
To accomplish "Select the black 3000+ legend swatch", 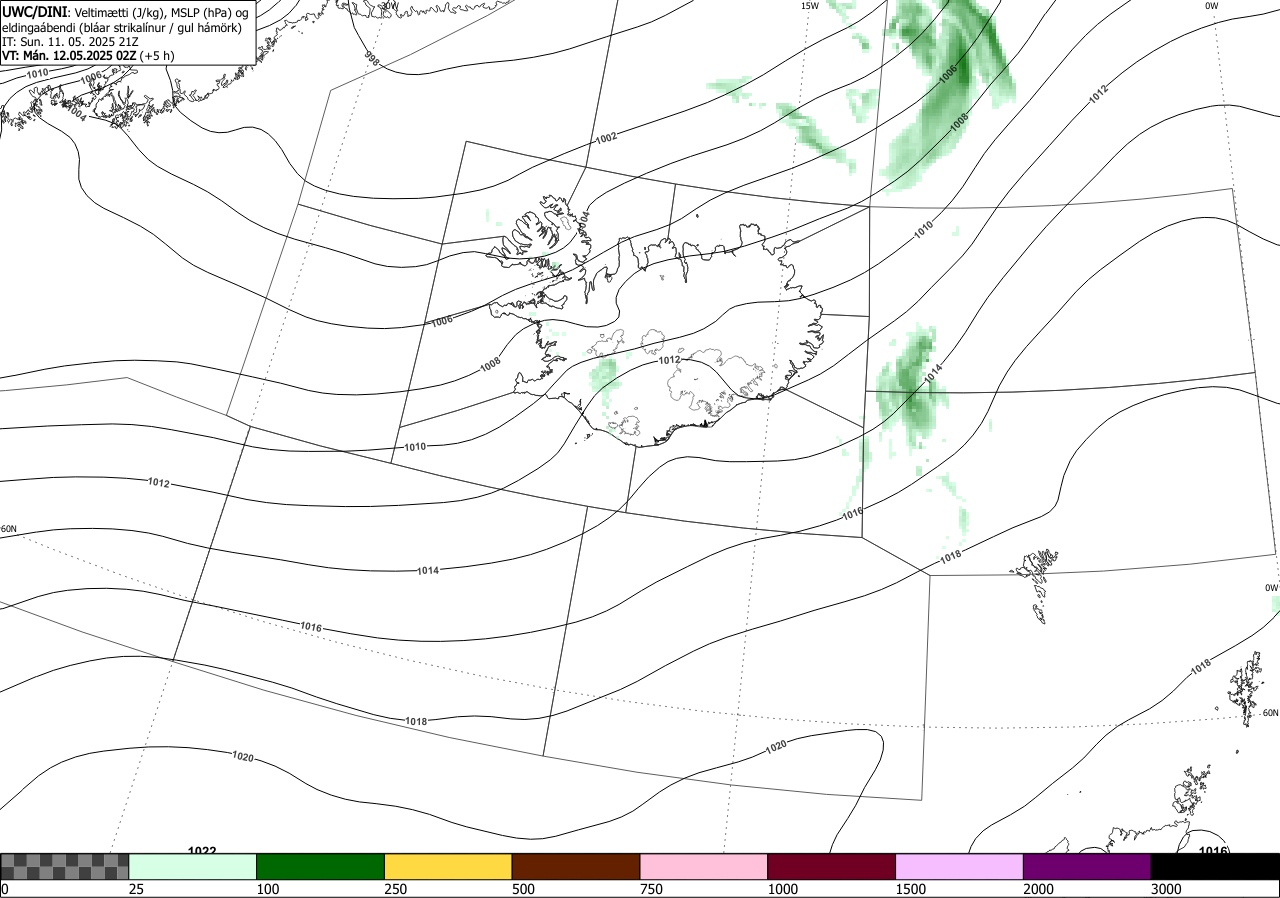I will coord(1216,866).
